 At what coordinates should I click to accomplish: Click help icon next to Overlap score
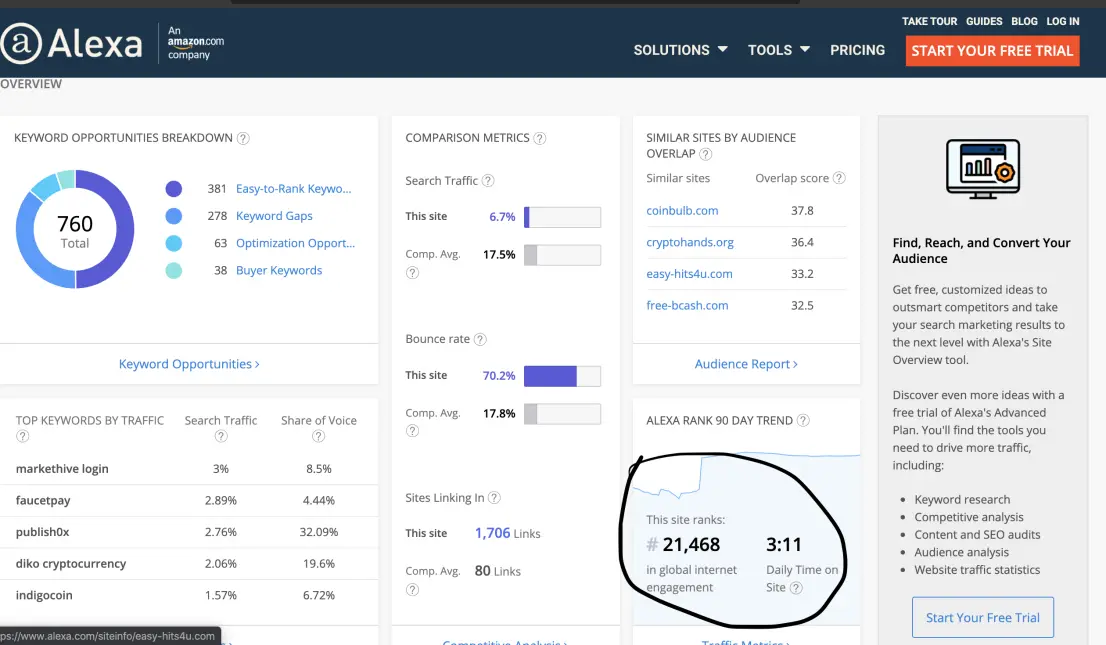pyautogui.click(x=839, y=178)
